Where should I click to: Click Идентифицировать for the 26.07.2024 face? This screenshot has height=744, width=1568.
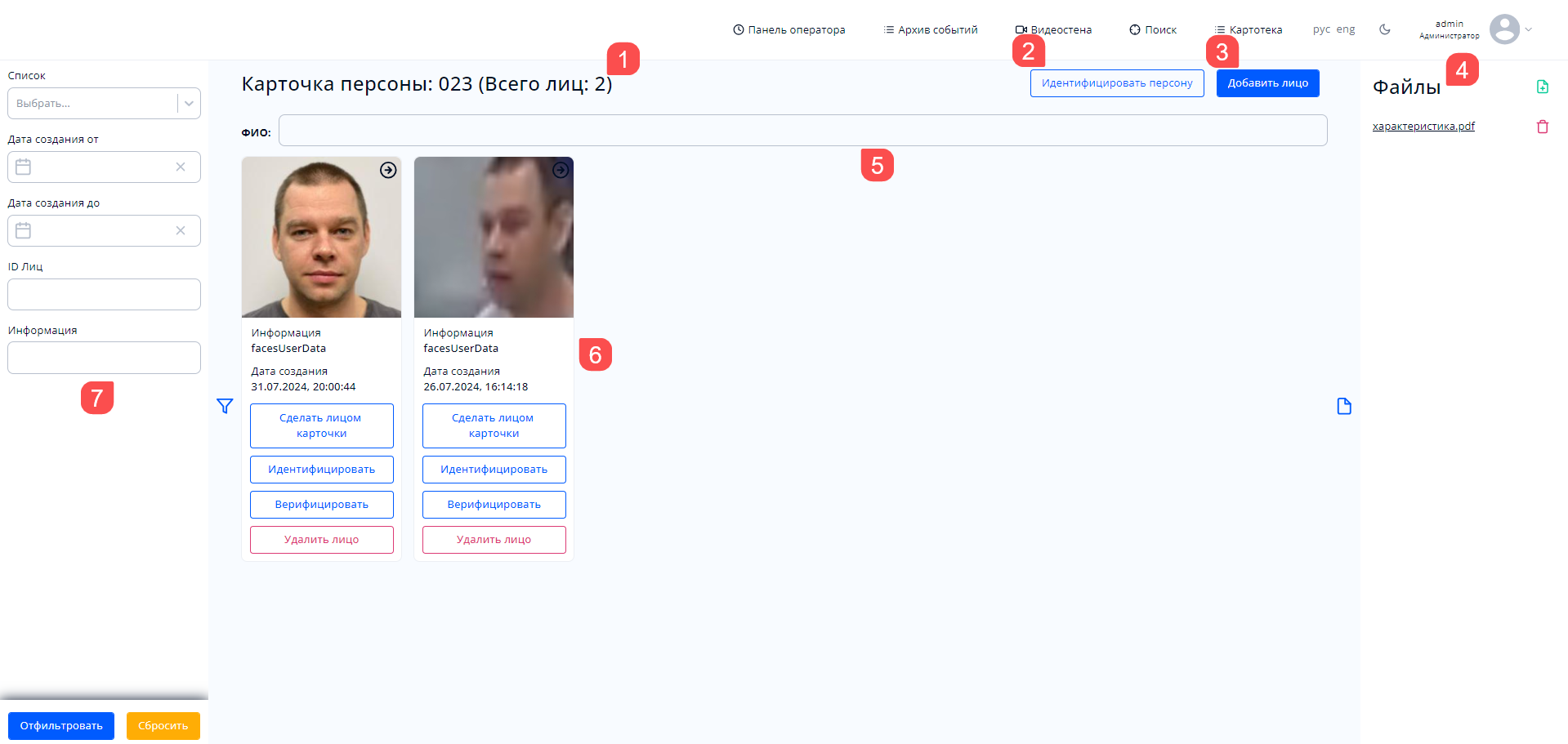click(x=494, y=470)
